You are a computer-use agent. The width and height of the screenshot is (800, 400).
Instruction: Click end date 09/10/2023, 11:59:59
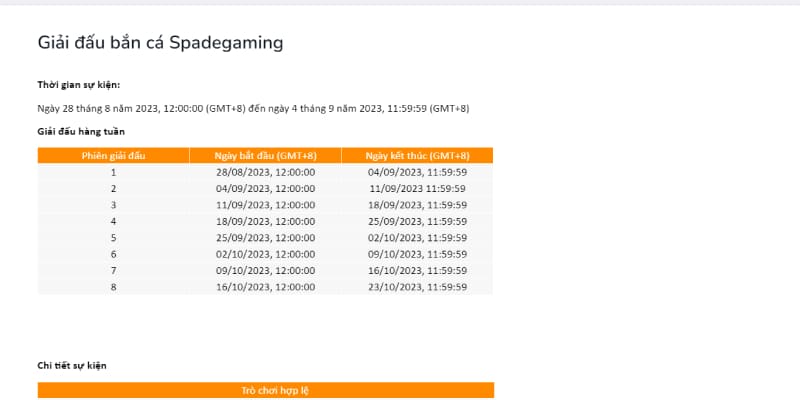click(417, 254)
